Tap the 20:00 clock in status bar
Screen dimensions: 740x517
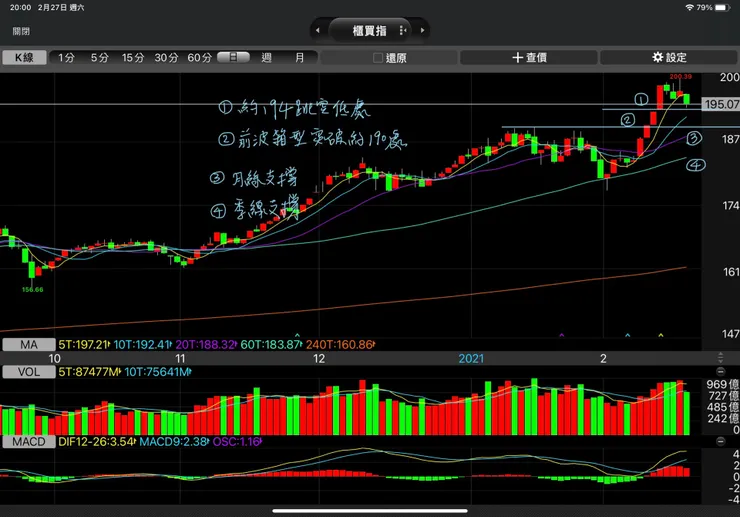pyautogui.click(x=20, y=8)
